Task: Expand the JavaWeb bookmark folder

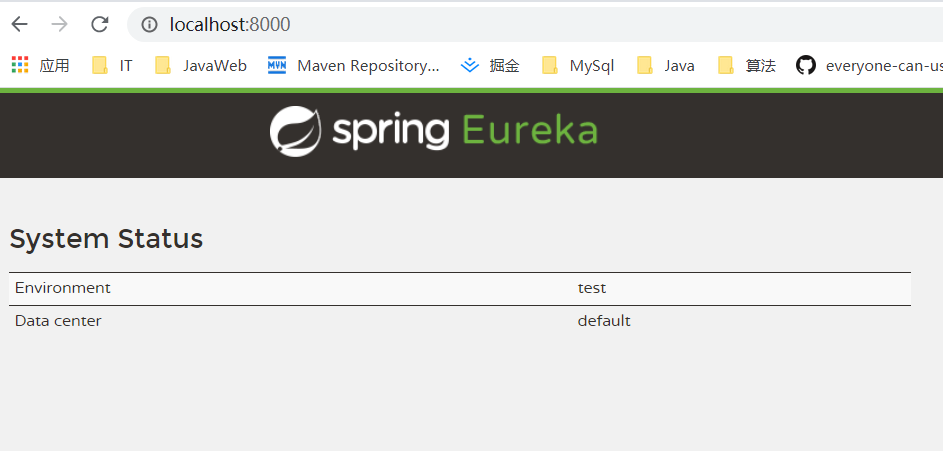Action: click(201, 66)
